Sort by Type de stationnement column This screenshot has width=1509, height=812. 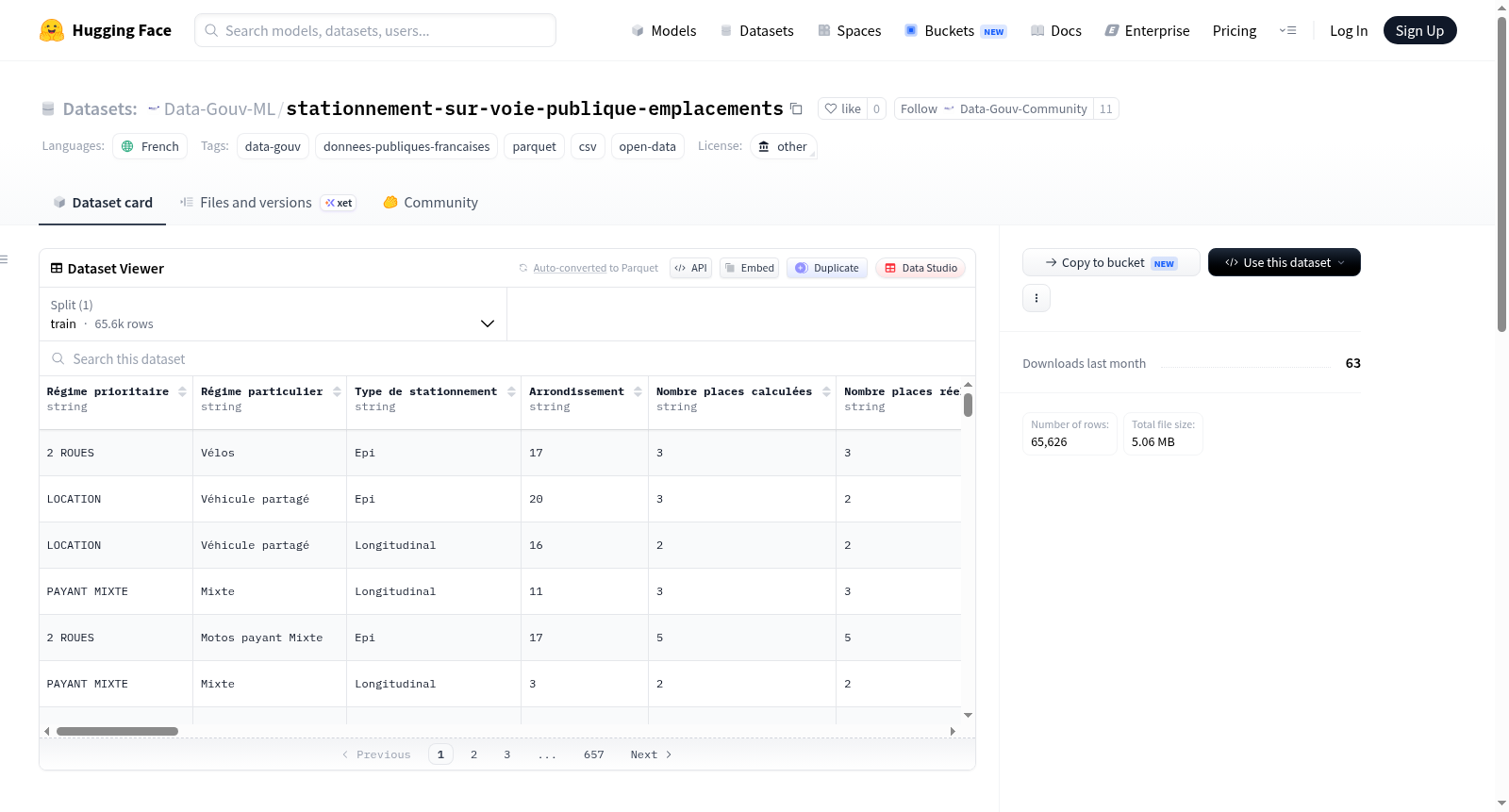[511, 391]
